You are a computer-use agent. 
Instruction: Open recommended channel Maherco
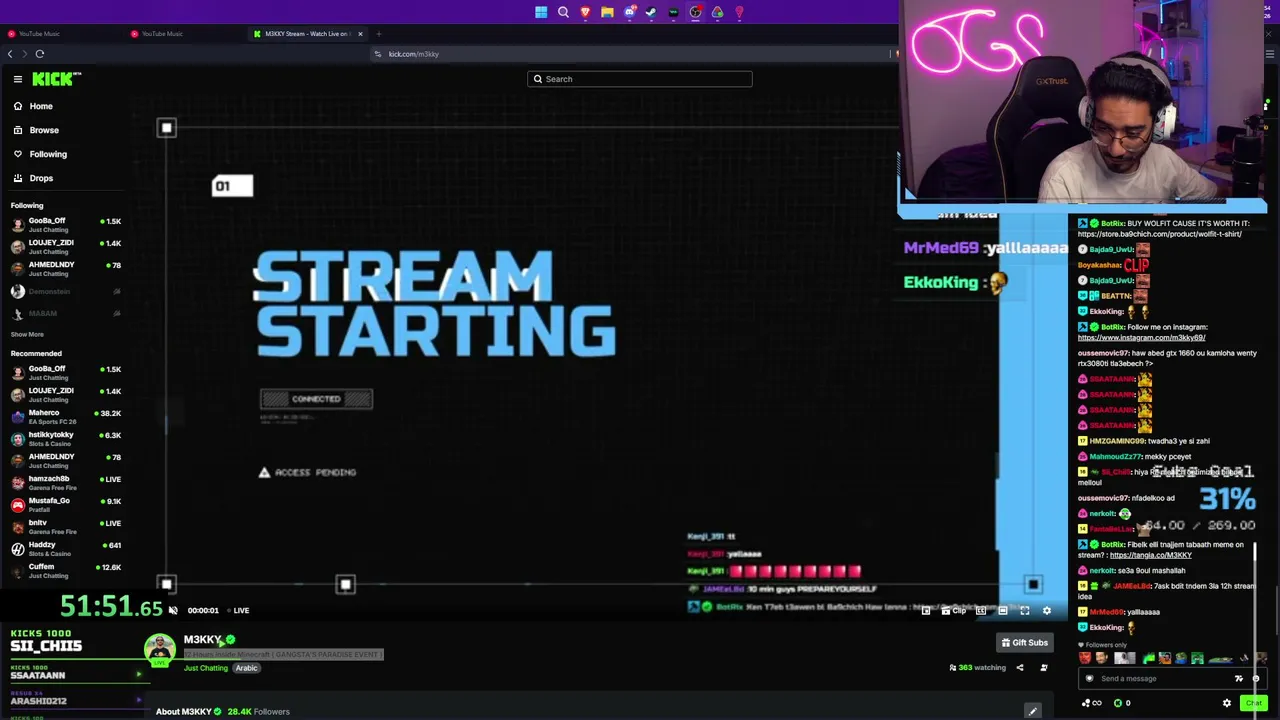pyautogui.click(x=65, y=416)
